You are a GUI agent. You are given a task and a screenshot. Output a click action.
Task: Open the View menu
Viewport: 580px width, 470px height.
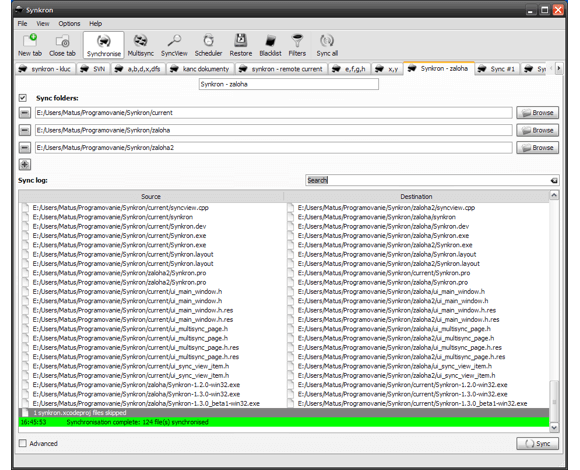[x=43, y=24]
